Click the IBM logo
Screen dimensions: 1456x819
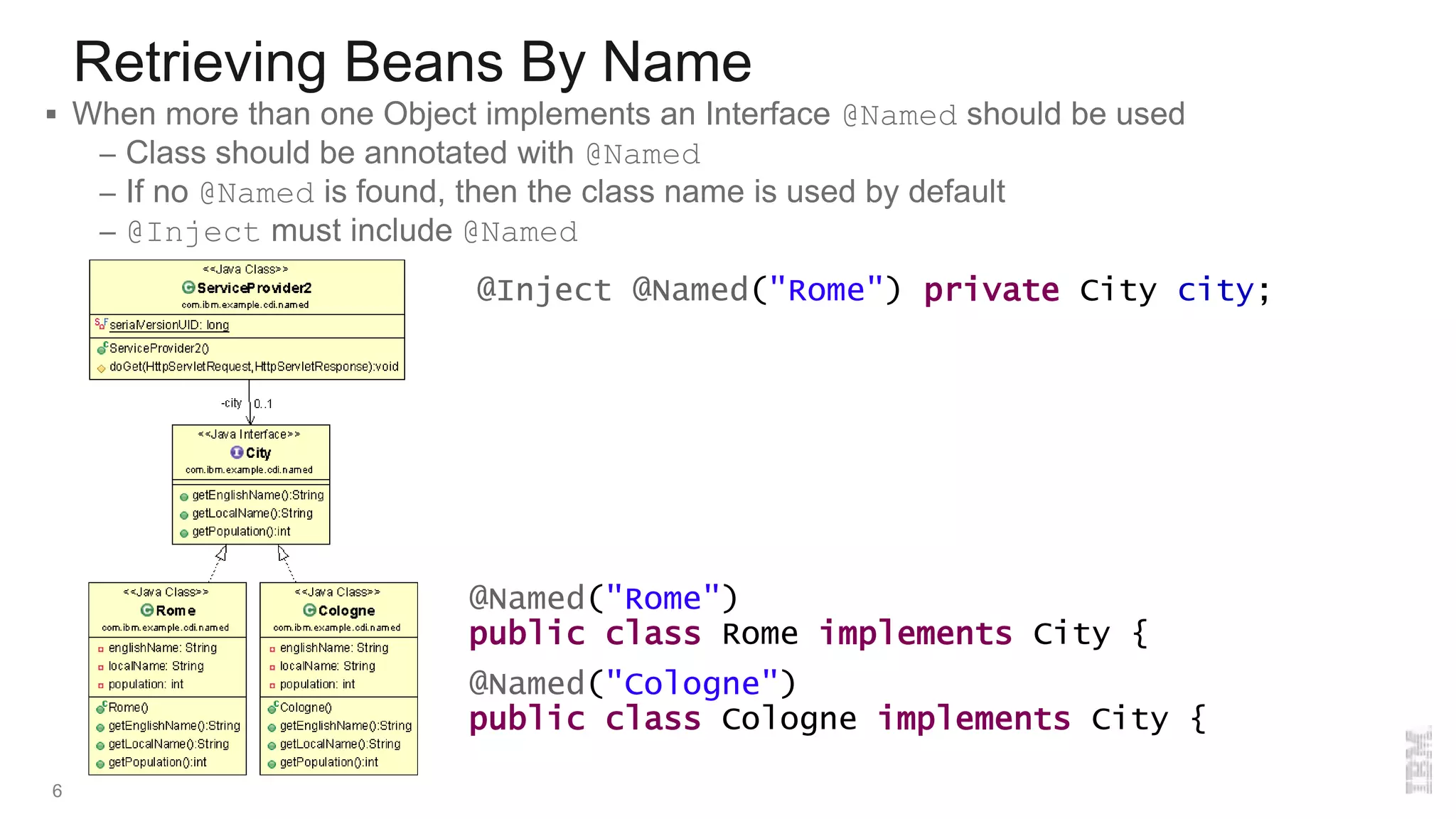pos(1418,761)
